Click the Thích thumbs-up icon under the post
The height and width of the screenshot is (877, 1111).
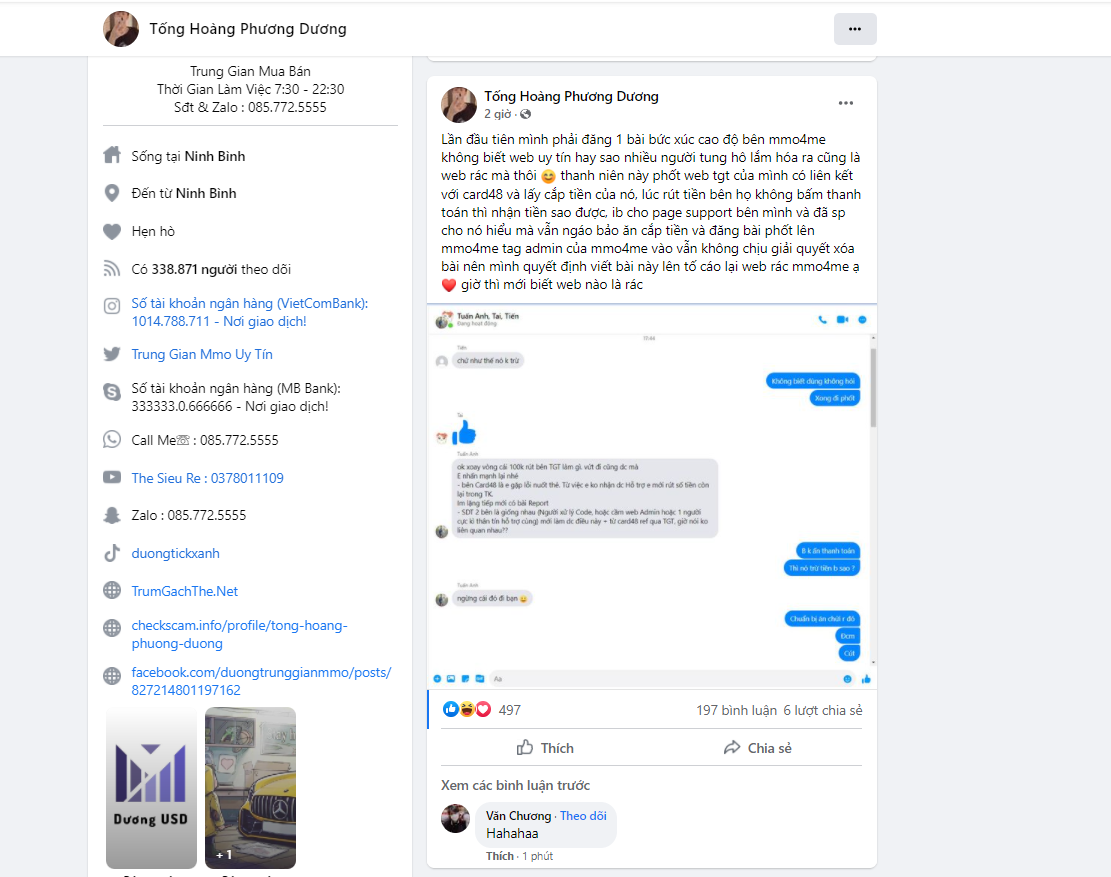524,747
